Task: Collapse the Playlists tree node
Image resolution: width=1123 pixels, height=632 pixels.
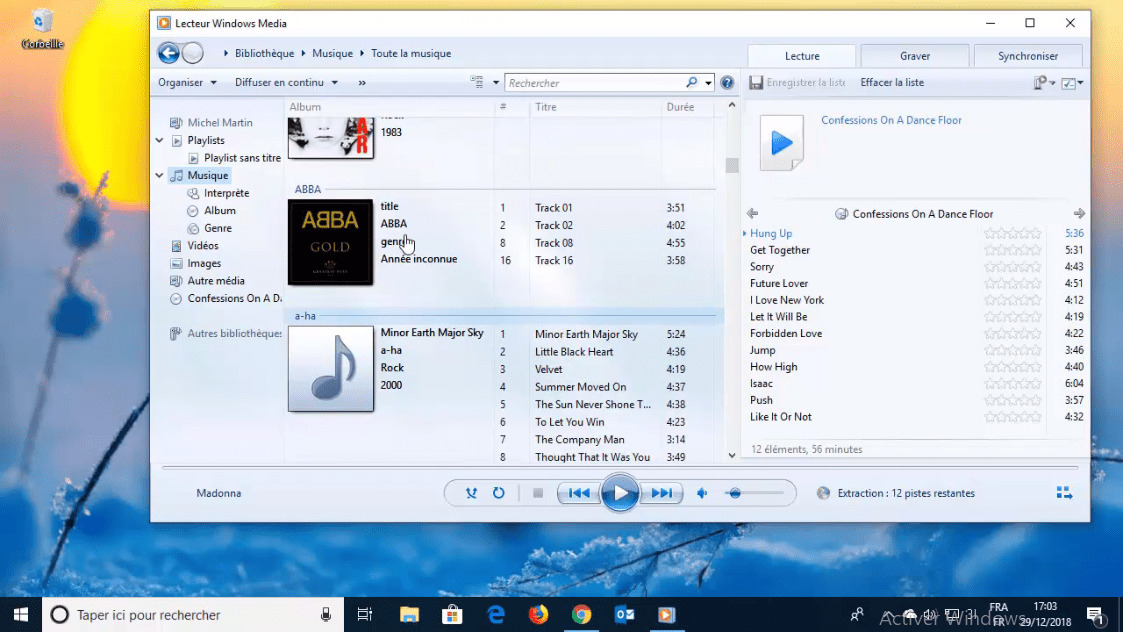Action: (x=158, y=140)
